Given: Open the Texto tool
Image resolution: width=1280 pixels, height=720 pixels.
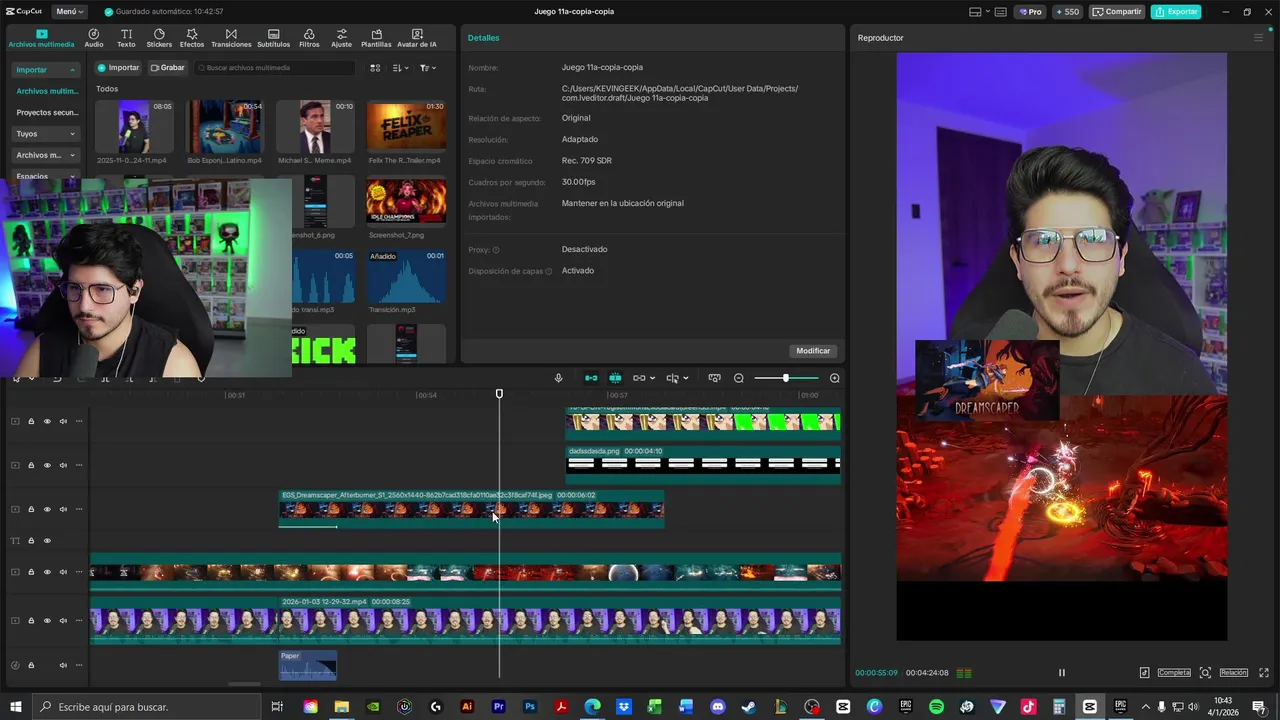Looking at the screenshot, I should [126, 38].
